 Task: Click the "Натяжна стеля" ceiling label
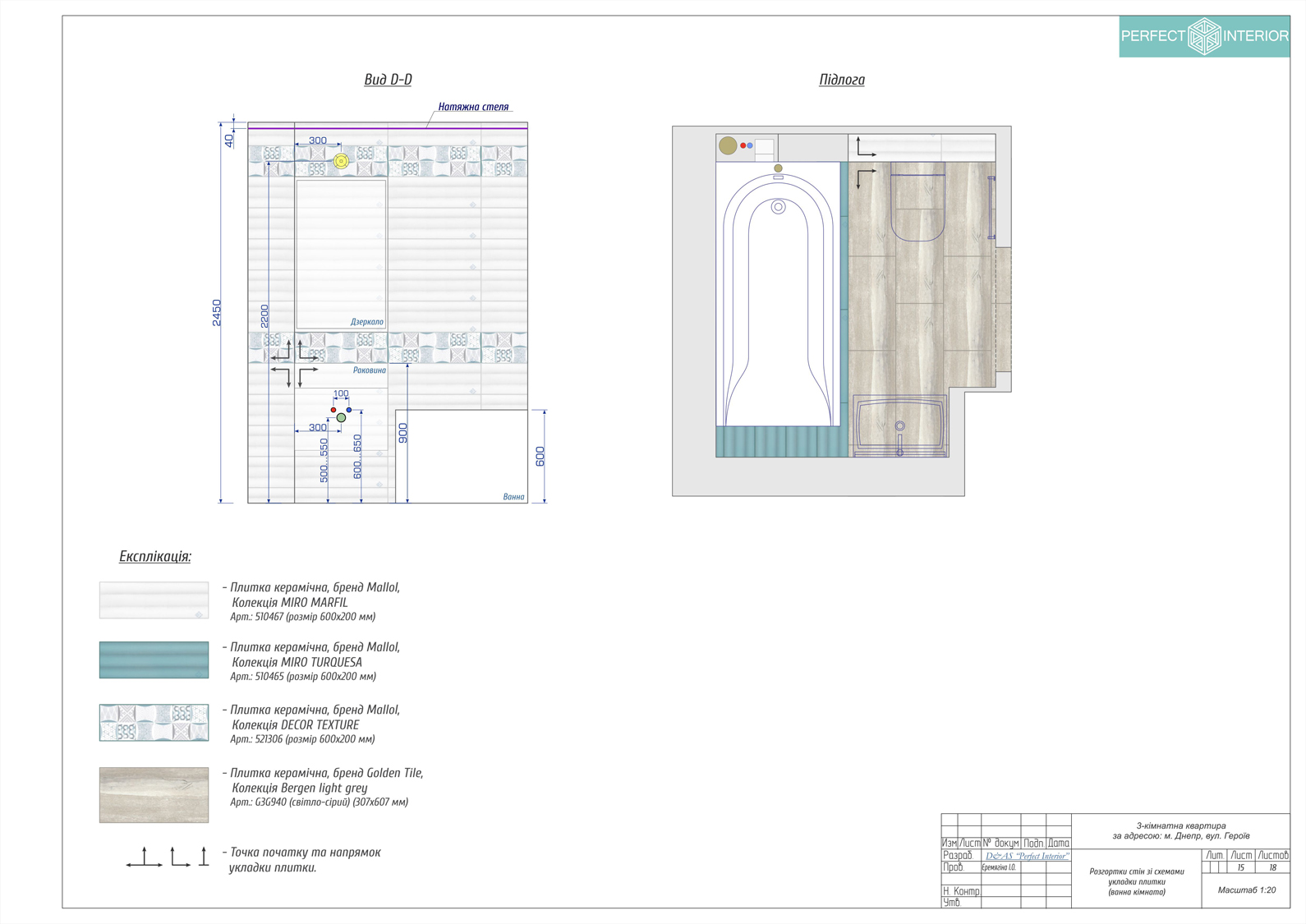point(473,107)
